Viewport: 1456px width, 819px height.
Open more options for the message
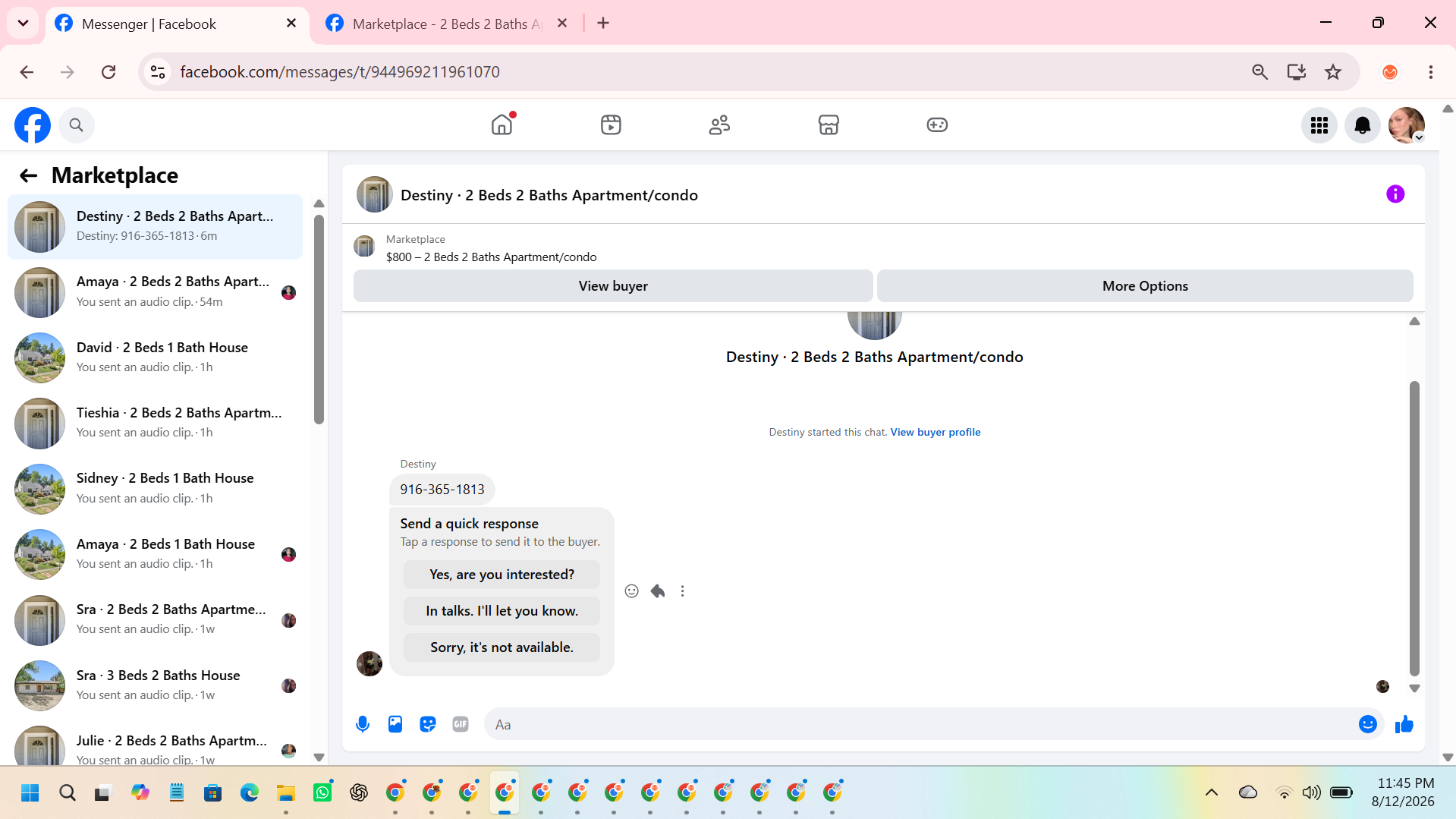point(683,591)
